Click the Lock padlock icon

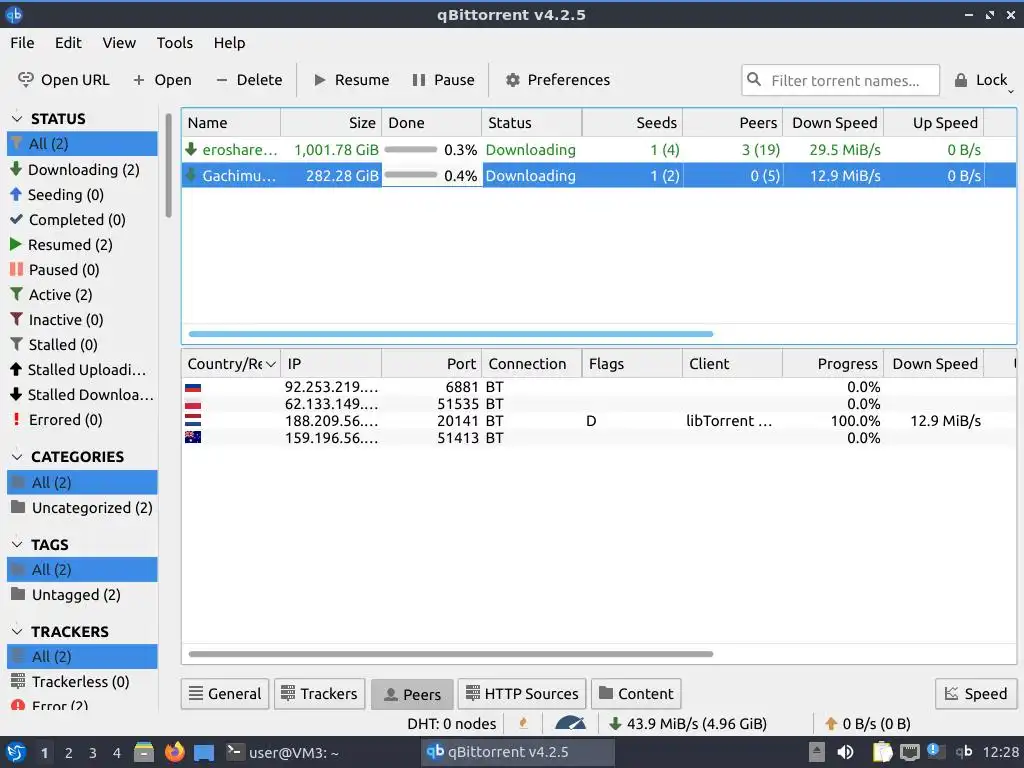(x=961, y=80)
